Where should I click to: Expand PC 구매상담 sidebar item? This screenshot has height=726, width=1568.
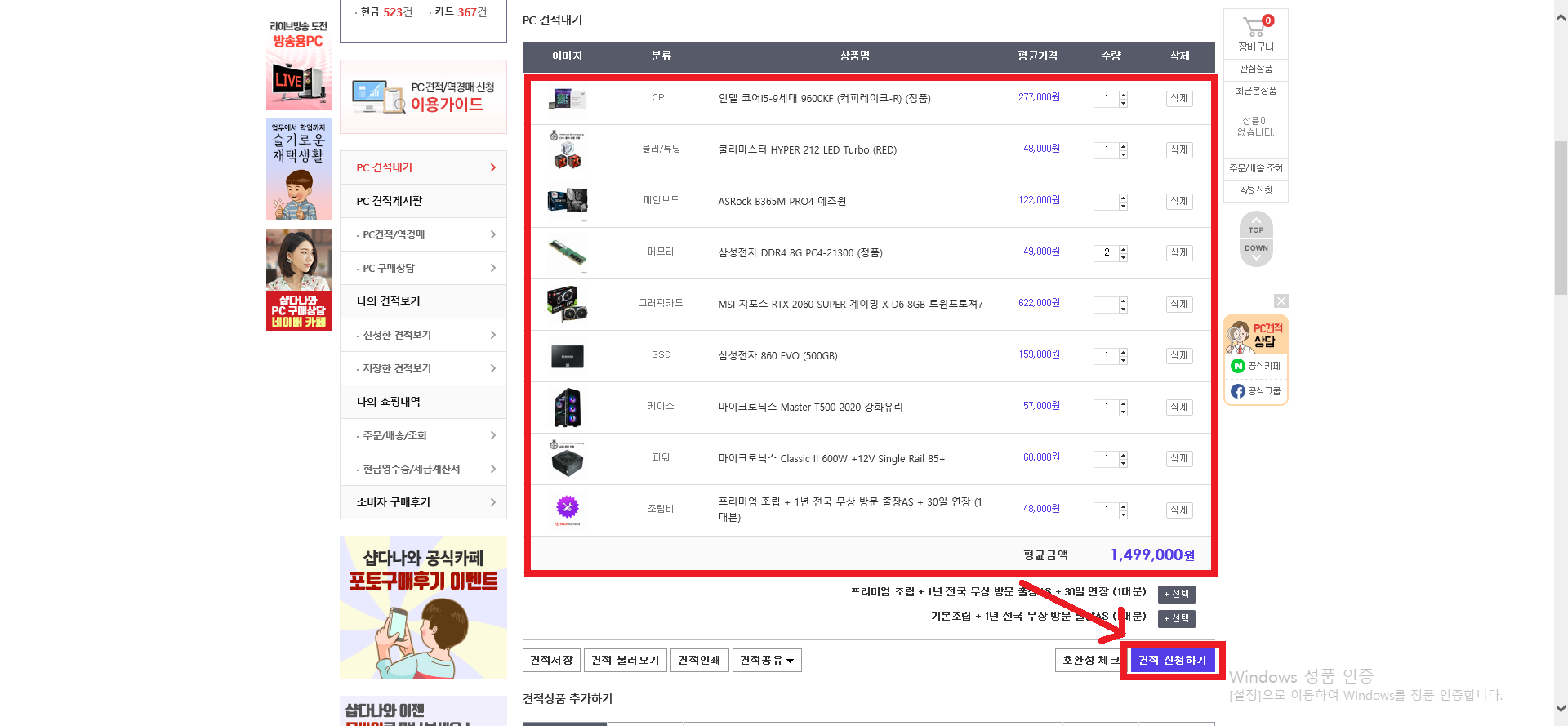pyautogui.click(x=423, y=268)
